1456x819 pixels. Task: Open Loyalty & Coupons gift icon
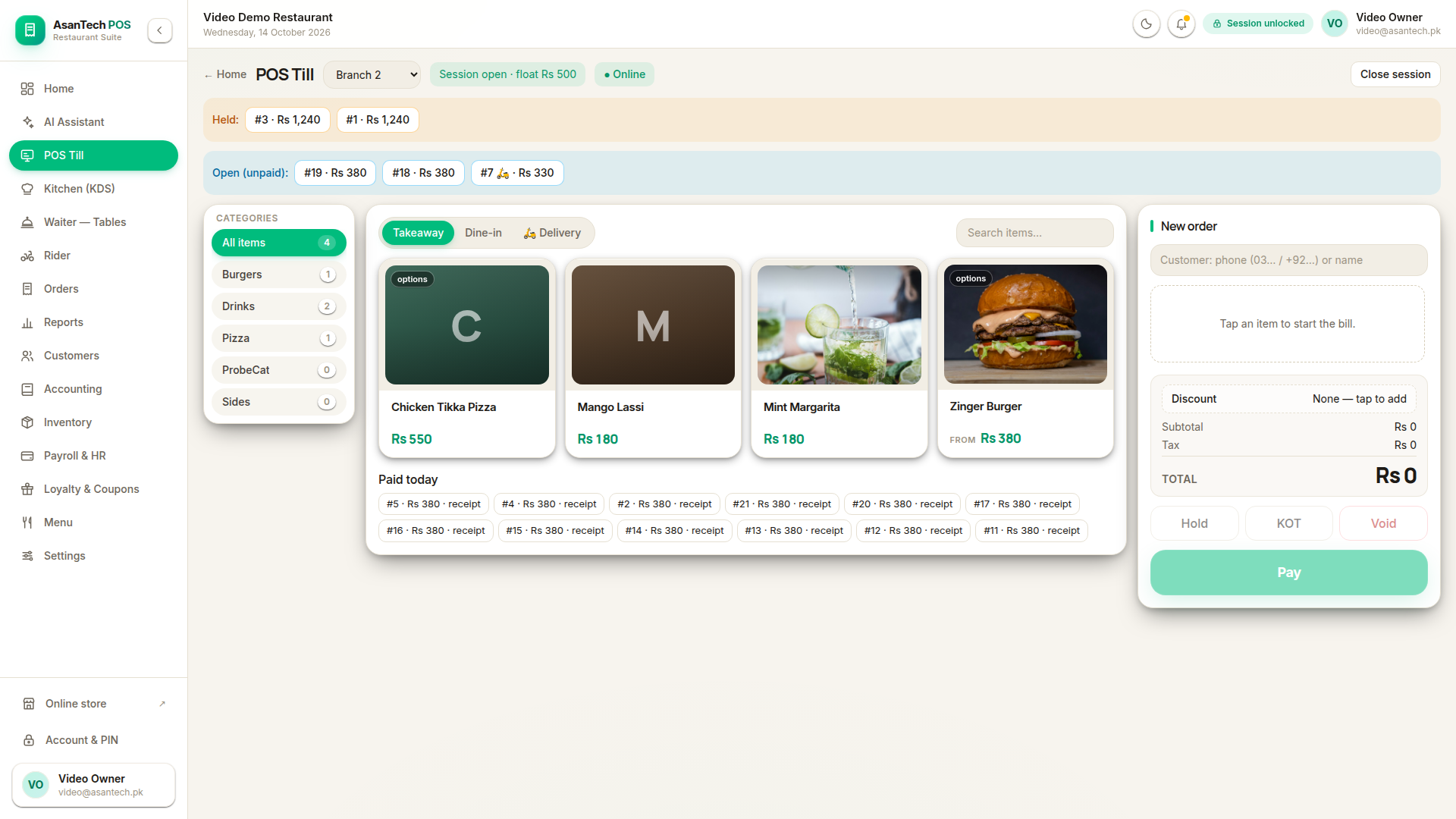[x=27, y=489]
